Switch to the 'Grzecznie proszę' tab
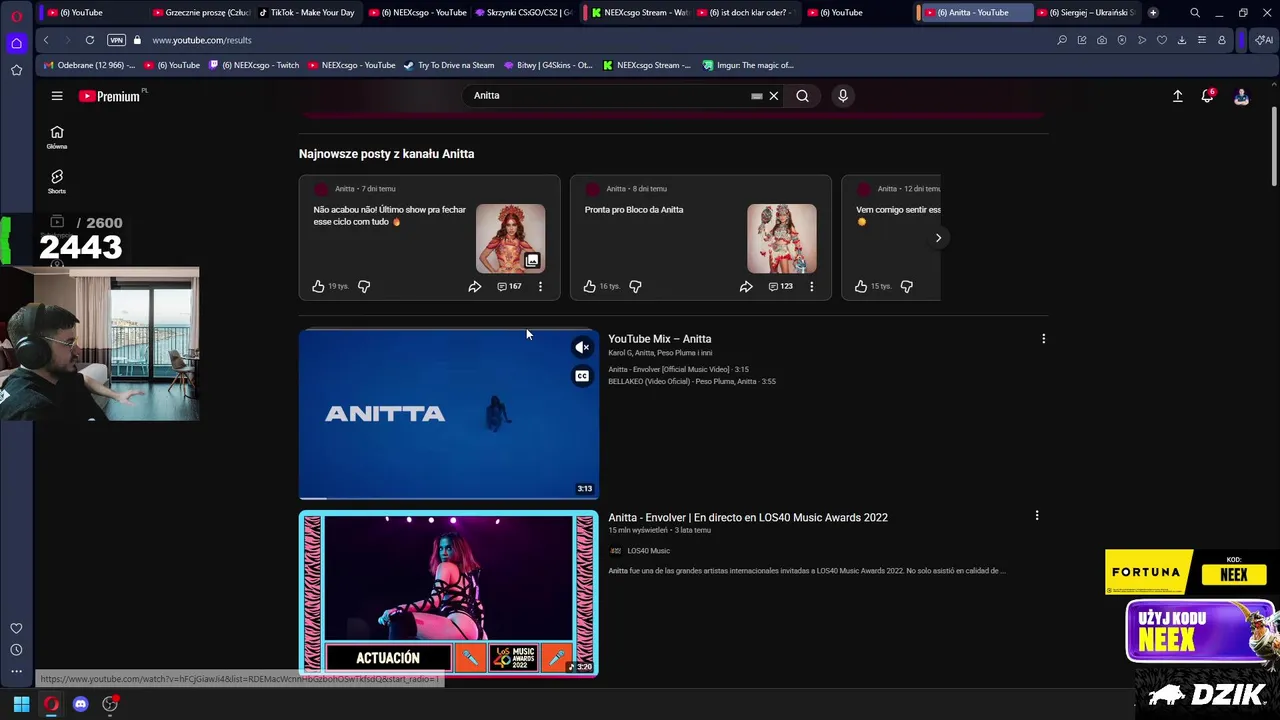1280x720 pixels. 201,12
